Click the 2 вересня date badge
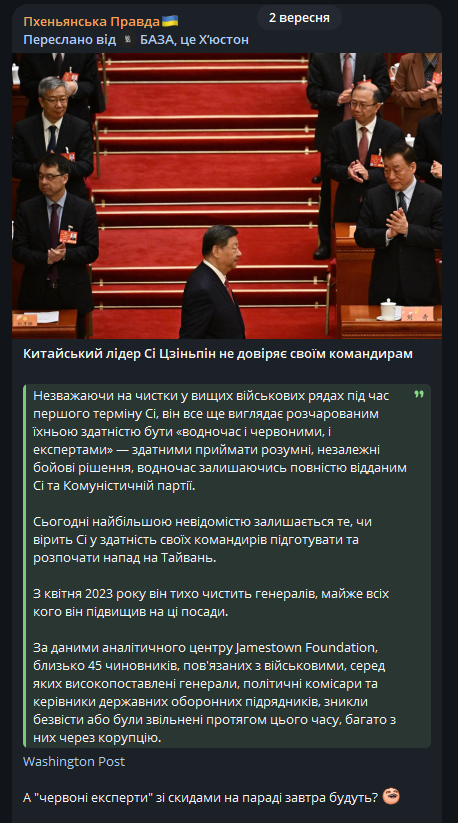 click(x=299, y=18)
